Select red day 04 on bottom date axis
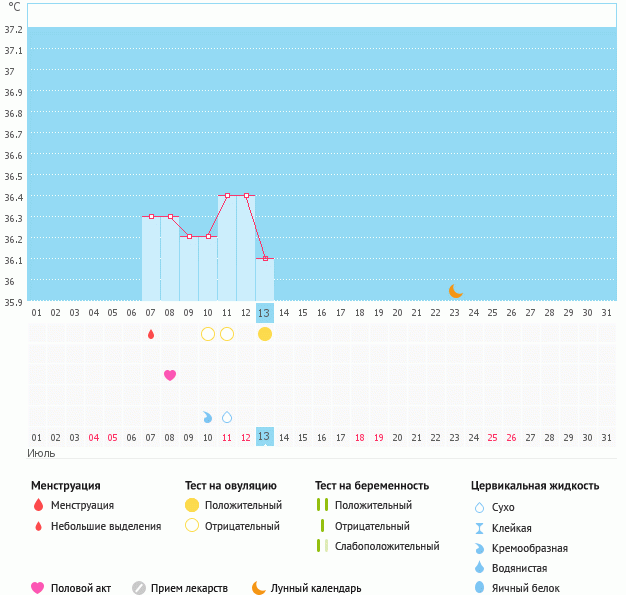The height and width of the screenshot is (595, 626). [94, 437]
